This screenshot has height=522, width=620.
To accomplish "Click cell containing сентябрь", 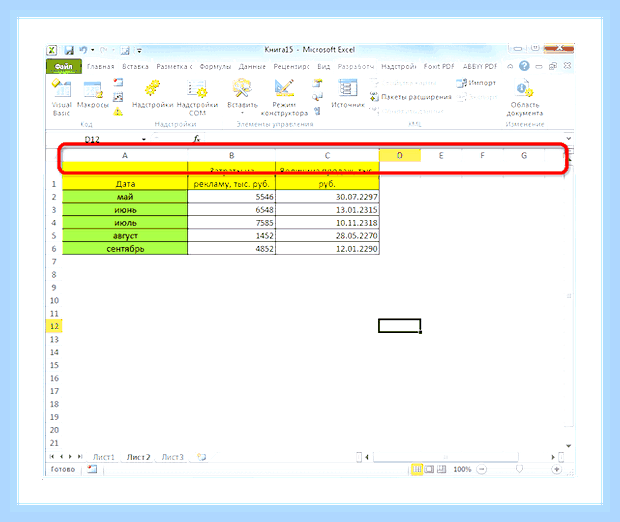I will click(125, 249).
